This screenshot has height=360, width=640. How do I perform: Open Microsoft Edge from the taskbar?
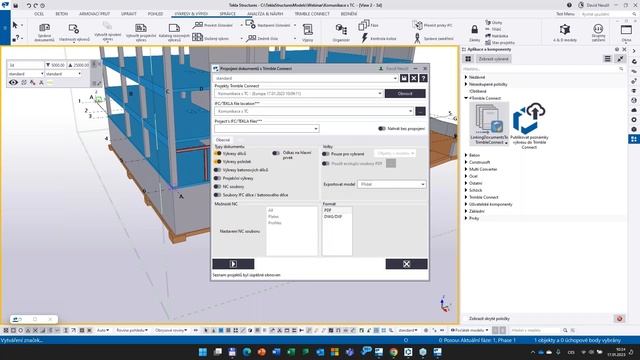coord(247,352)
